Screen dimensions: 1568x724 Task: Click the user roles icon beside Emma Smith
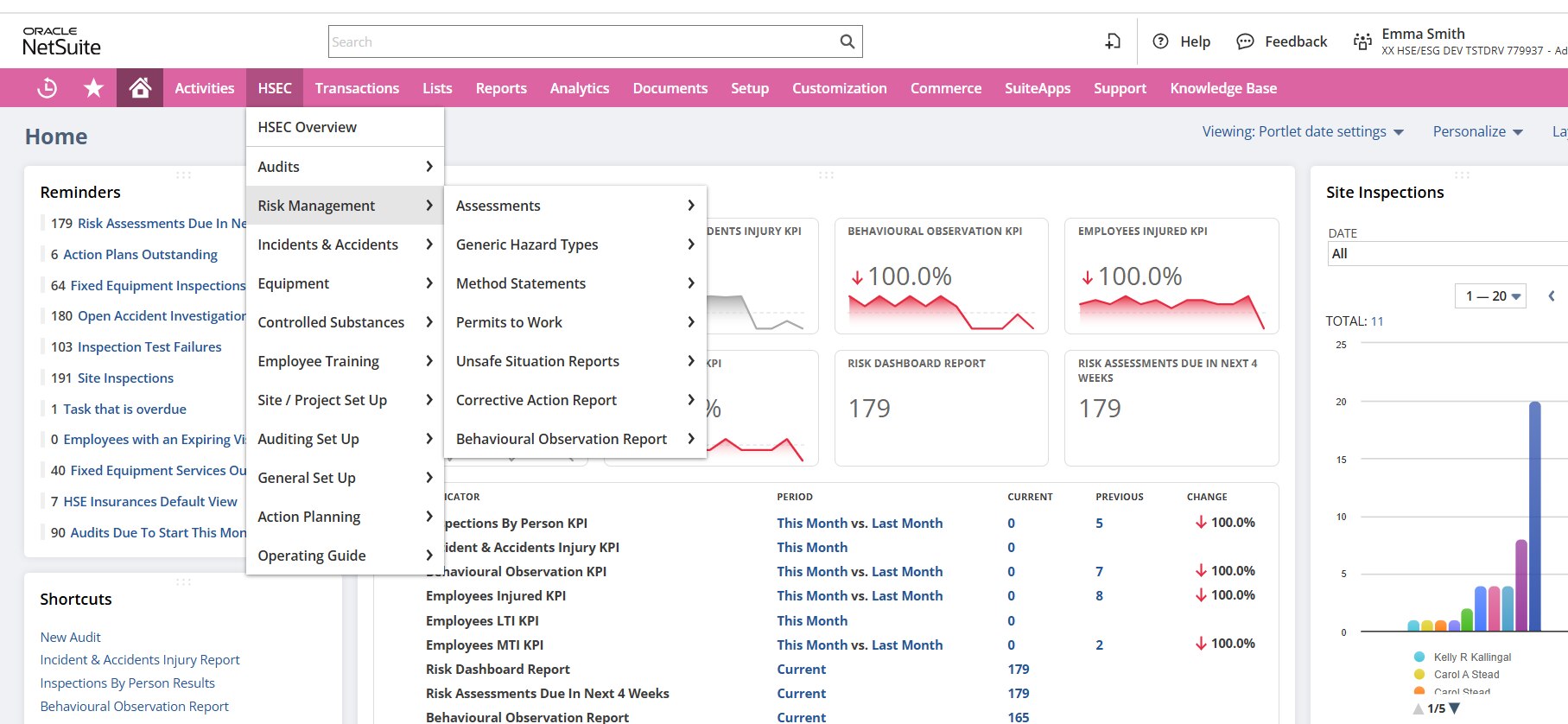click(x=1362, y=41)
